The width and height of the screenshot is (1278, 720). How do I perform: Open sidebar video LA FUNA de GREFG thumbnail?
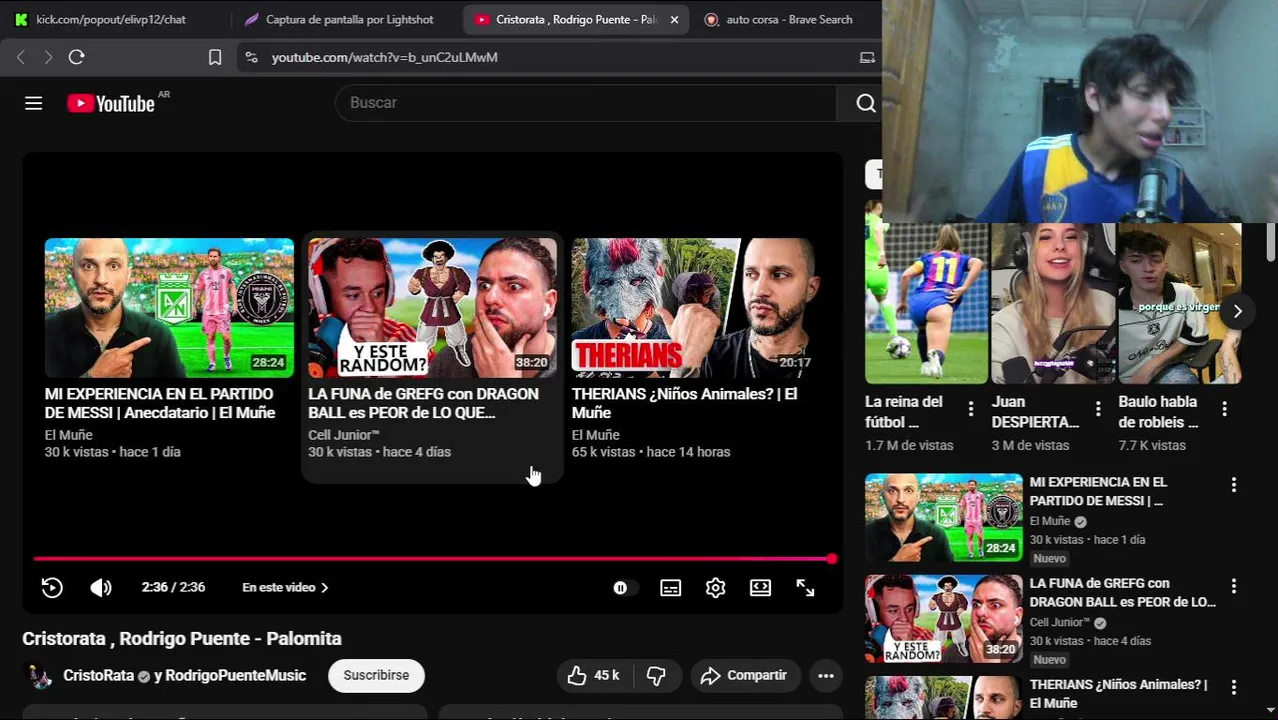coord(944,618)
